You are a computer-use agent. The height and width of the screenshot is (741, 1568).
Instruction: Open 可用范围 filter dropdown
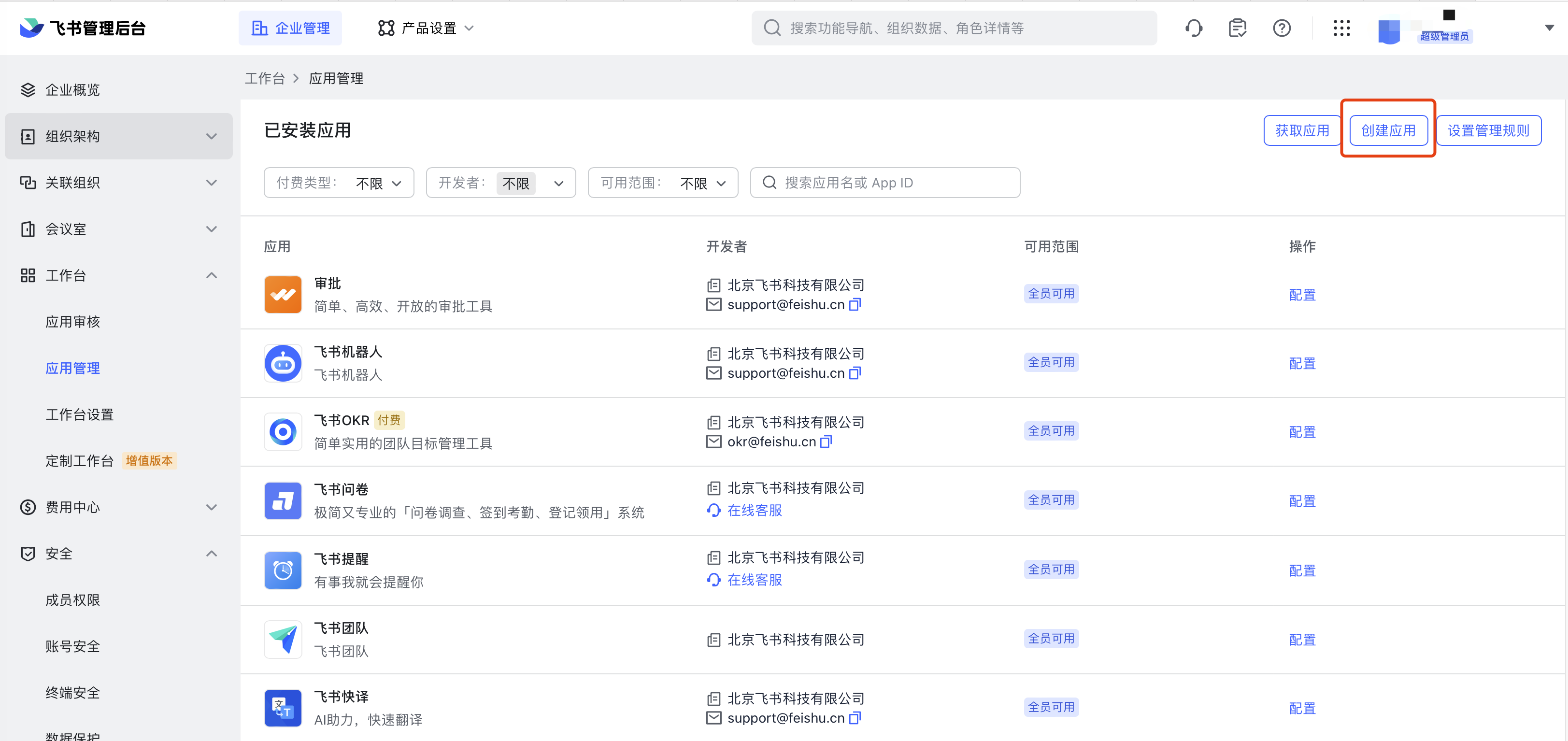click(x=663, y=183)
